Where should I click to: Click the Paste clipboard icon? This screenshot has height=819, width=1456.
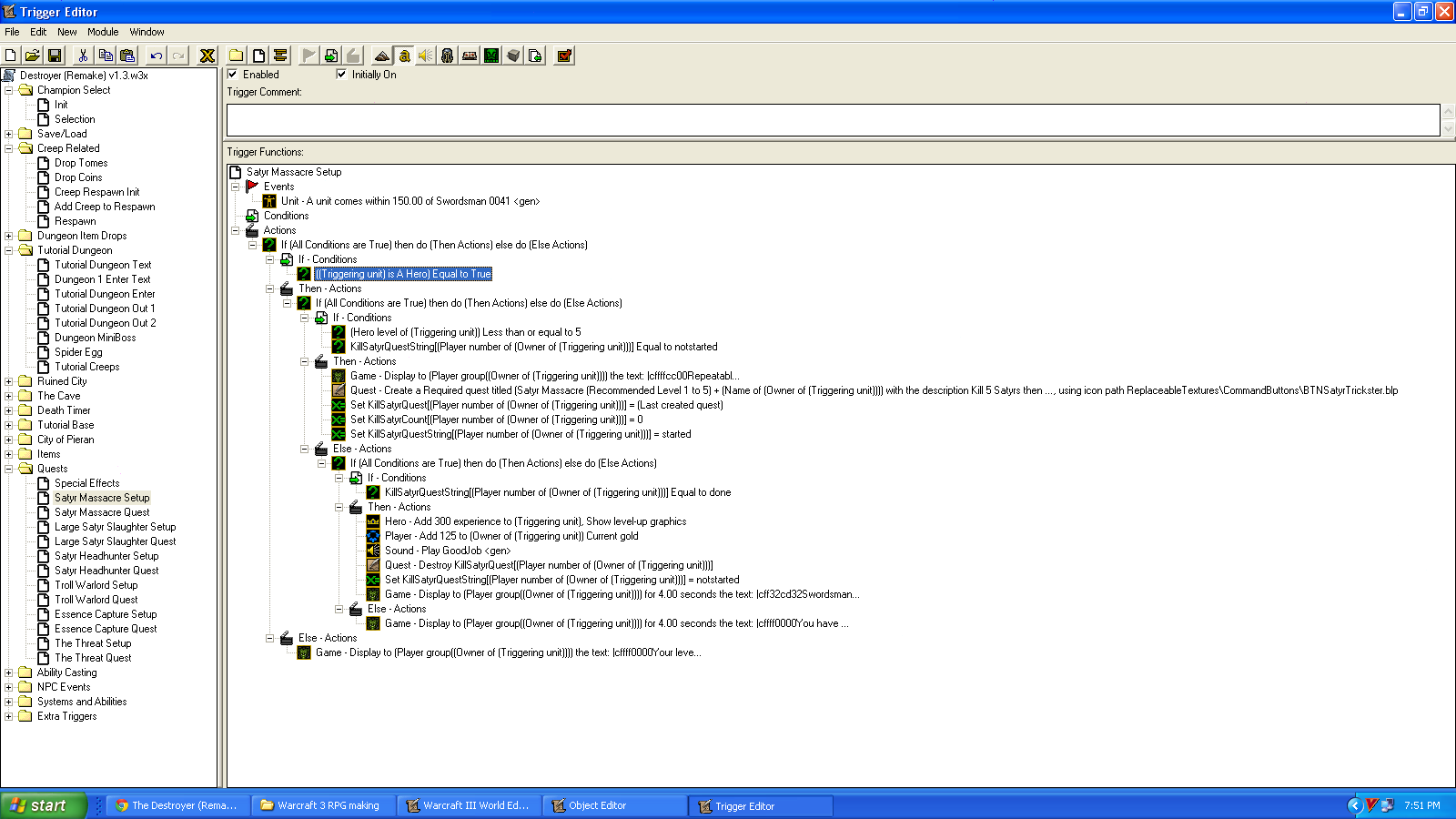pos(127,56)
